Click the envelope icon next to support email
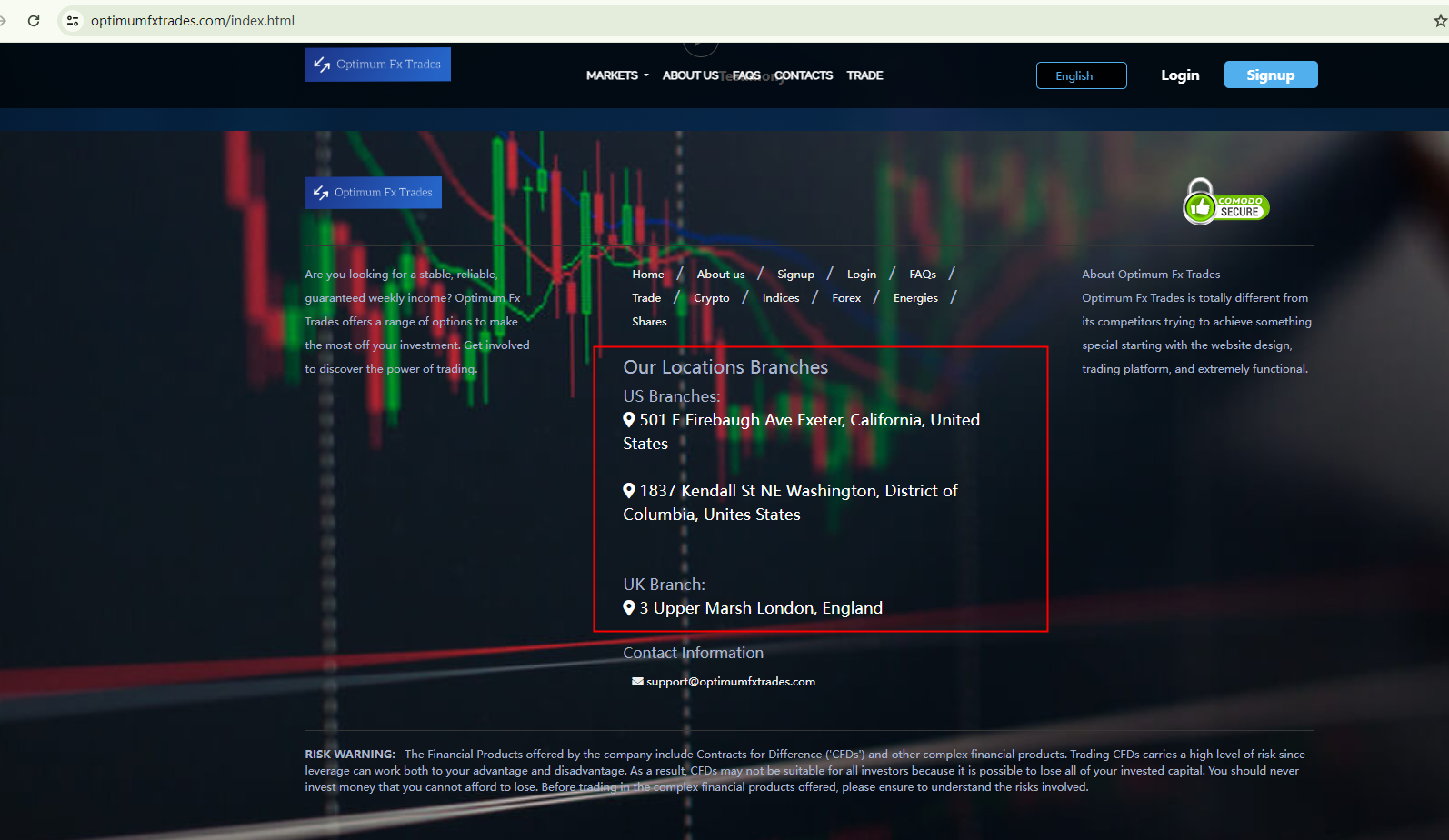1449x840 pixels. coord(638,682)
